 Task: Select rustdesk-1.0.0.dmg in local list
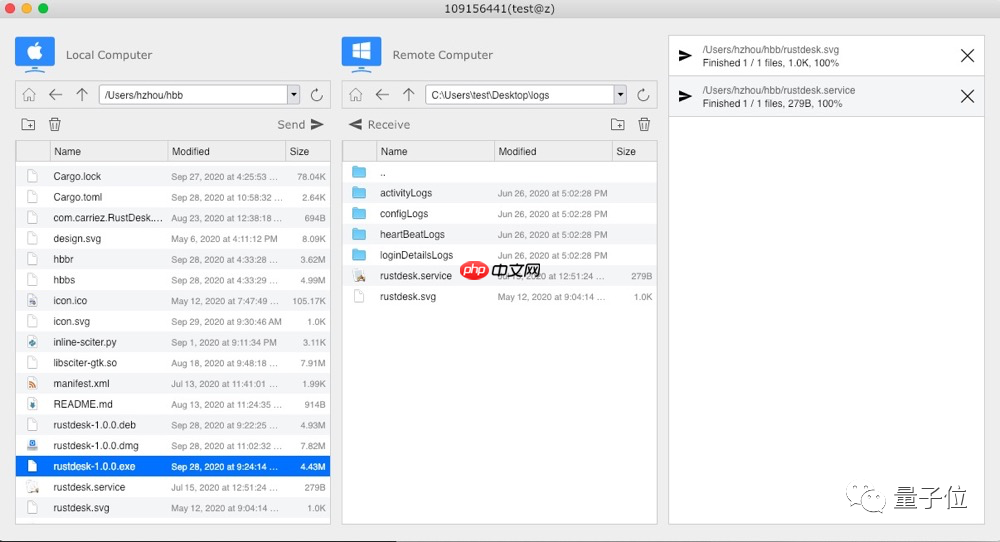[173, 446]
